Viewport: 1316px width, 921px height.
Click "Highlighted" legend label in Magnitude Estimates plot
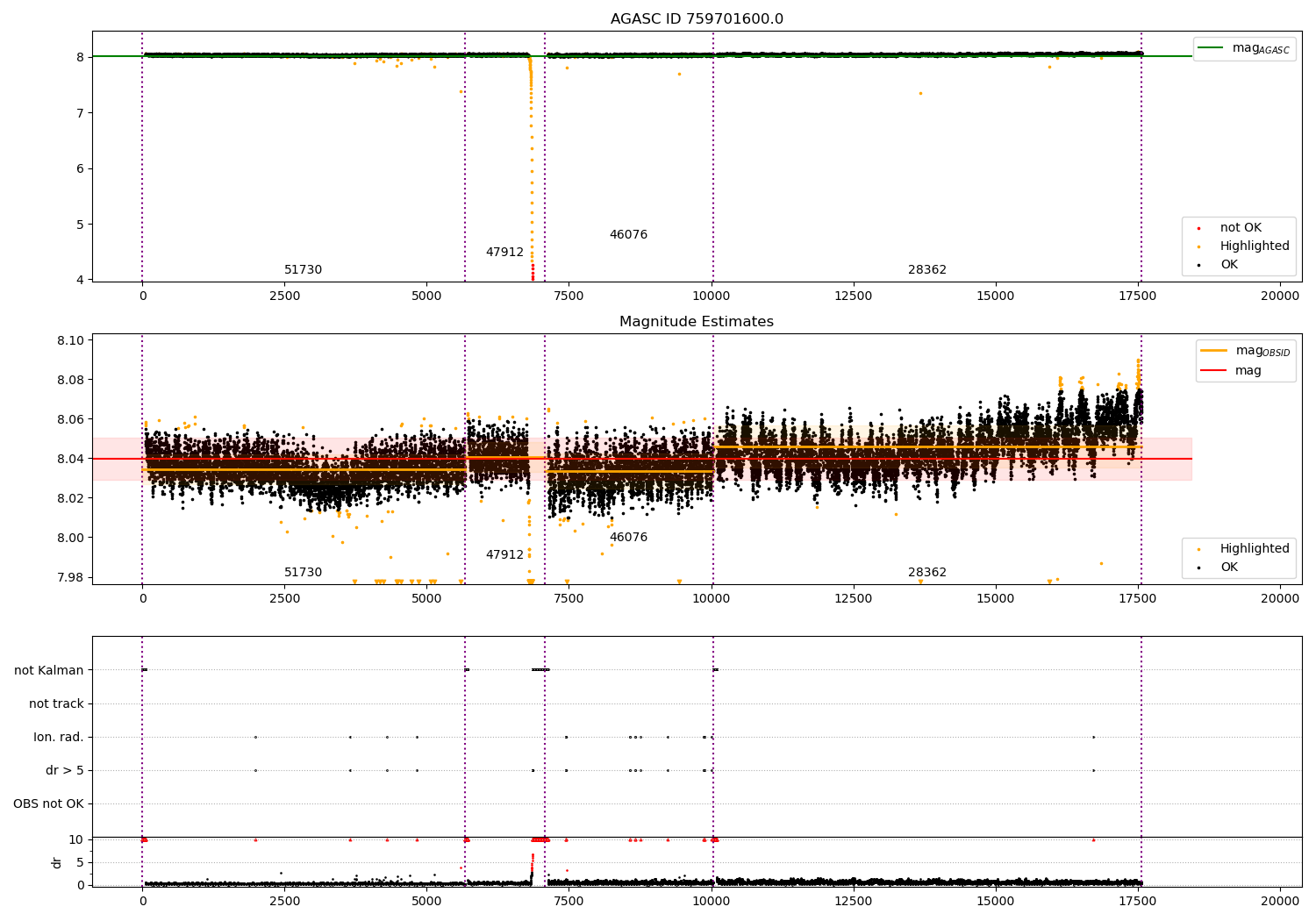(x=1255, y=549)
